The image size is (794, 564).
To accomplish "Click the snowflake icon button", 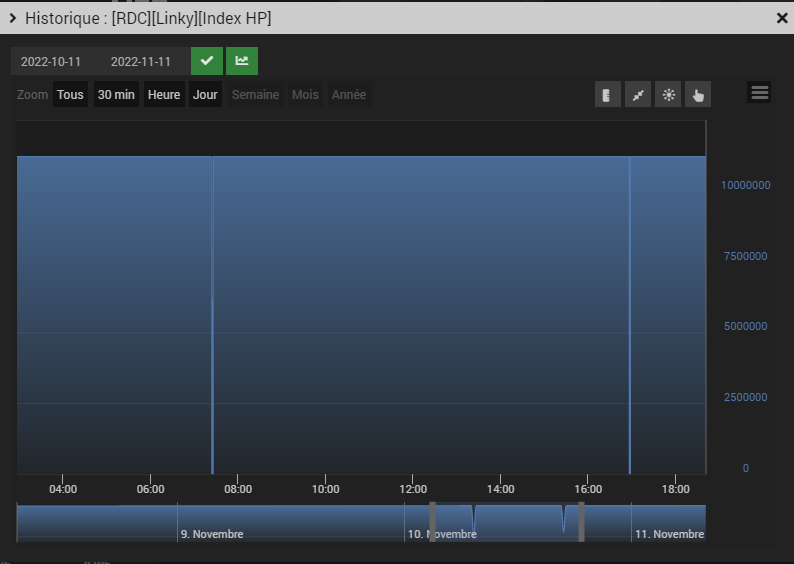I will [668, 95].
